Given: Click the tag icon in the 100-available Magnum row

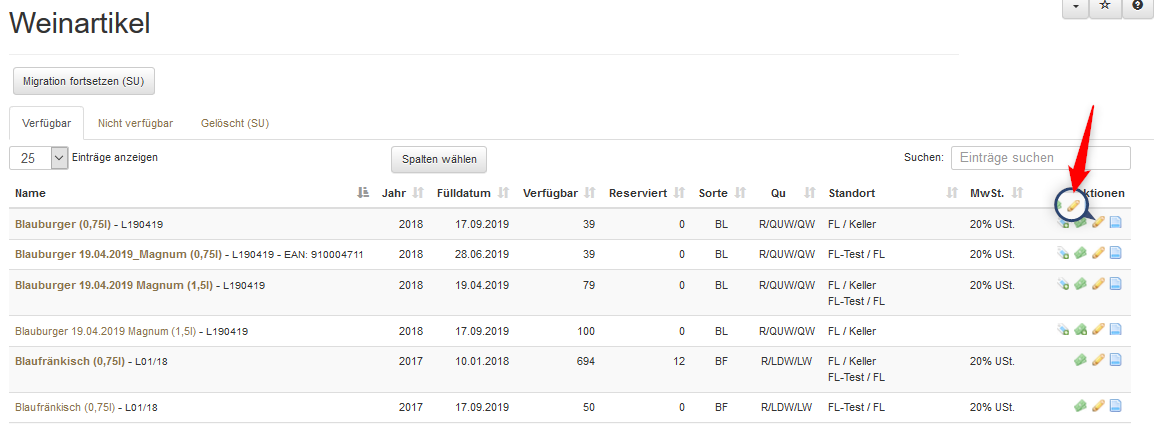Looking at the screenshot, I should [1063, 330].
